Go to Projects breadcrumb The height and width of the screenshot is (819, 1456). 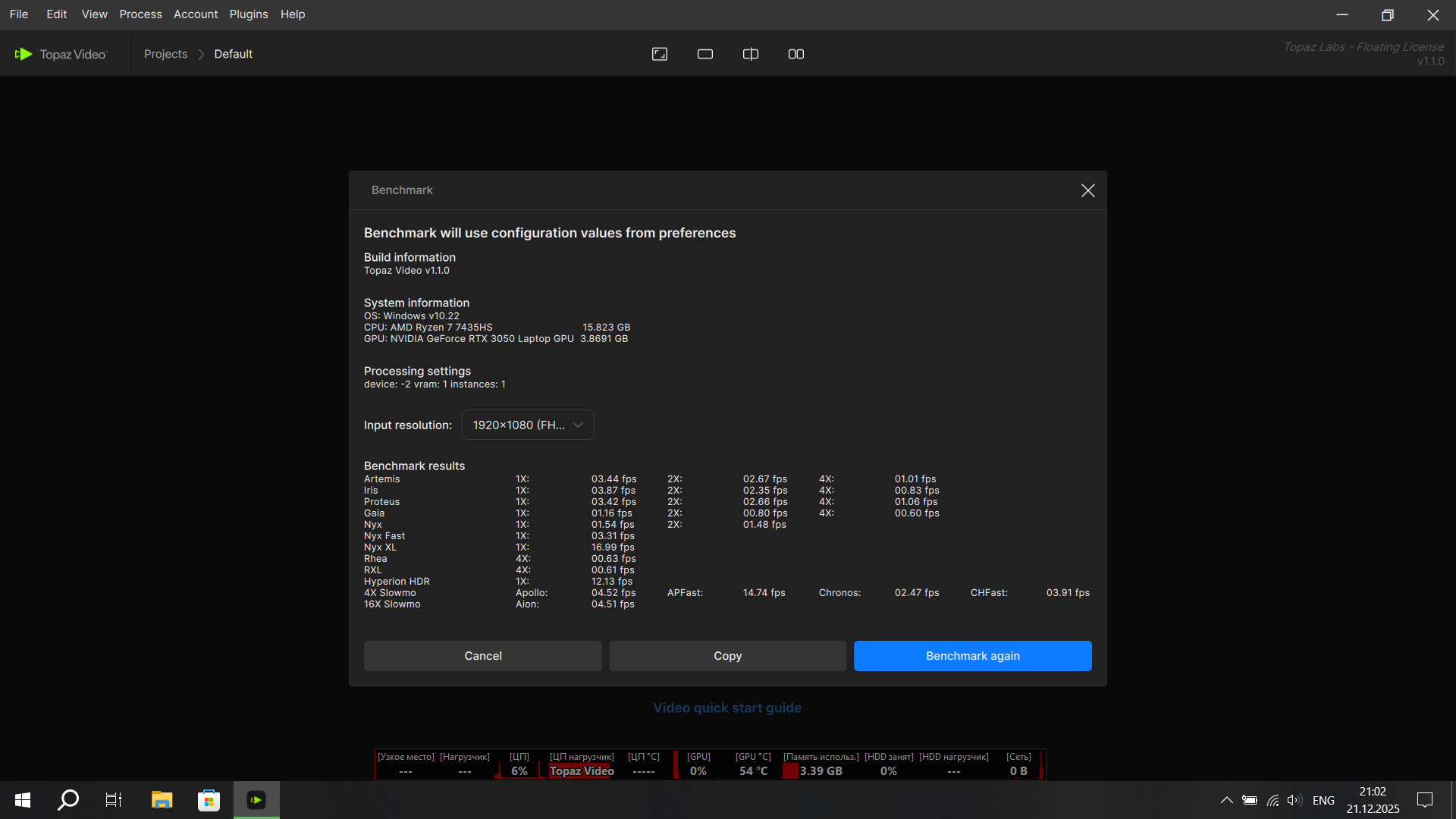[x=165, y=54]
